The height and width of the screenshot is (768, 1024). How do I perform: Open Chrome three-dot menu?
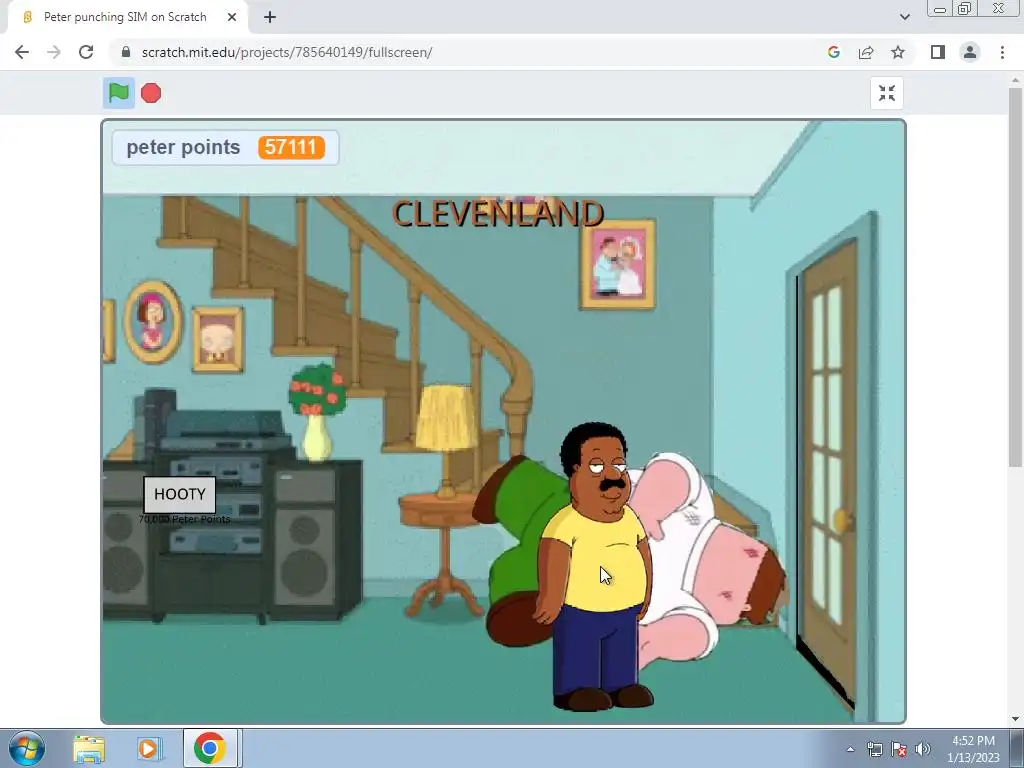coord(1002,52)
